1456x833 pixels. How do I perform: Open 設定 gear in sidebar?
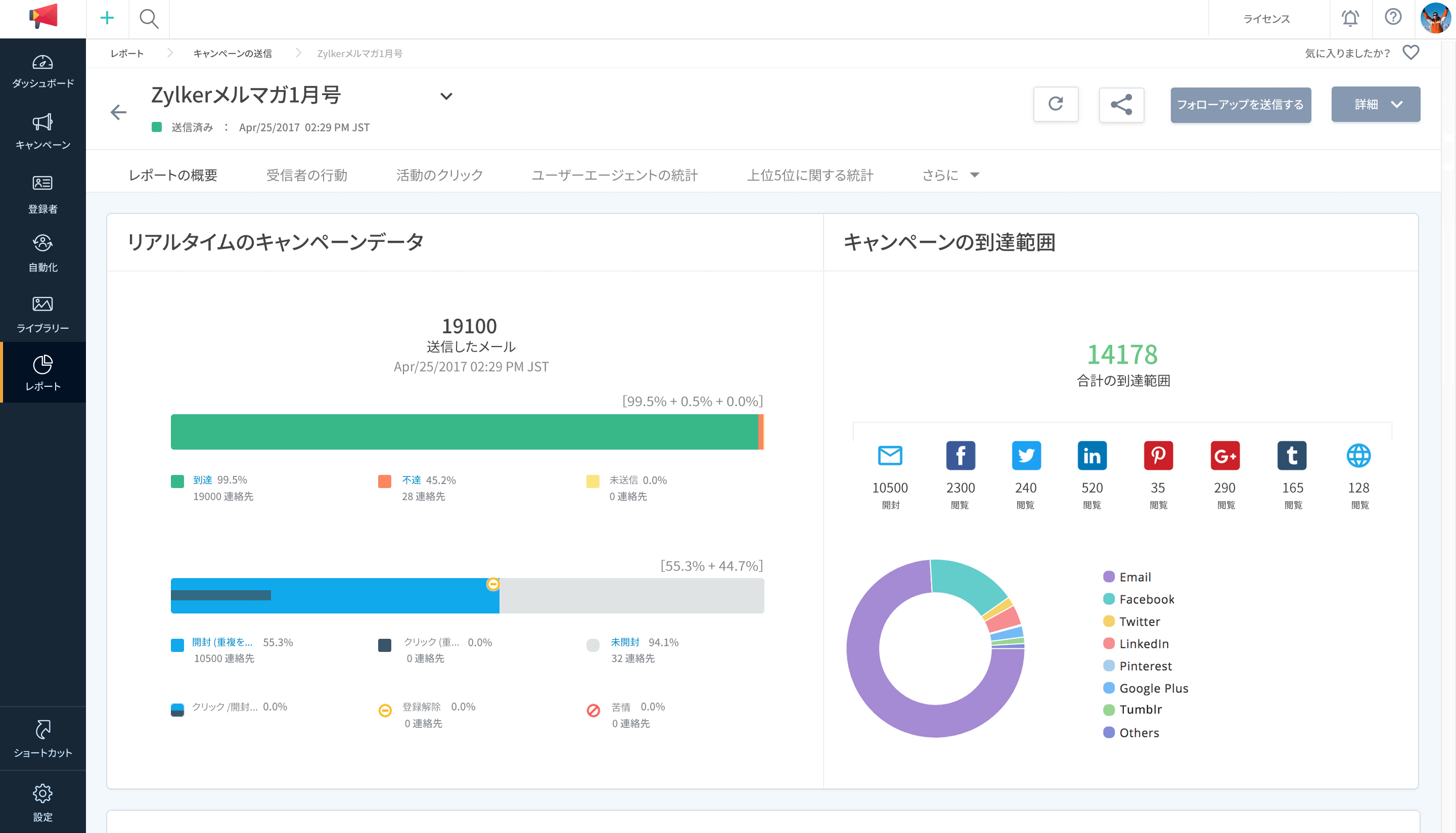click(43, 802)
